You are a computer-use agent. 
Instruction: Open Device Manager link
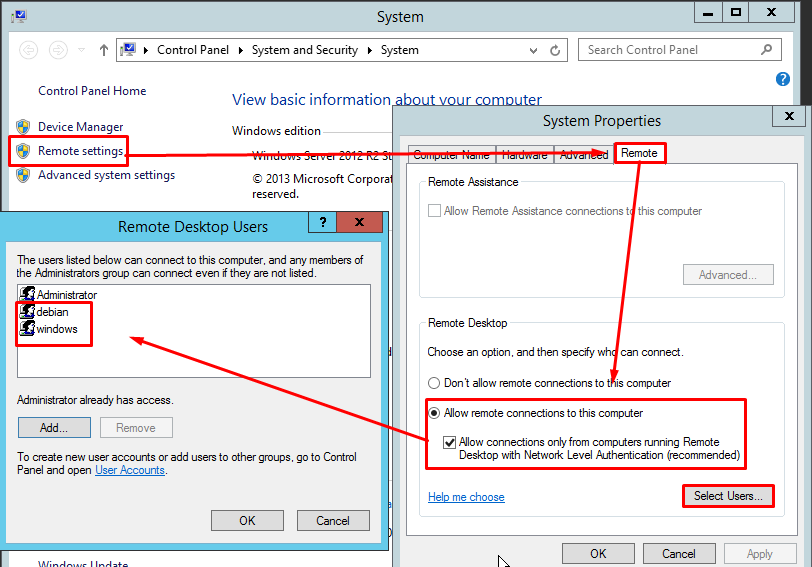pyautogui.click(x=80, y=127)
